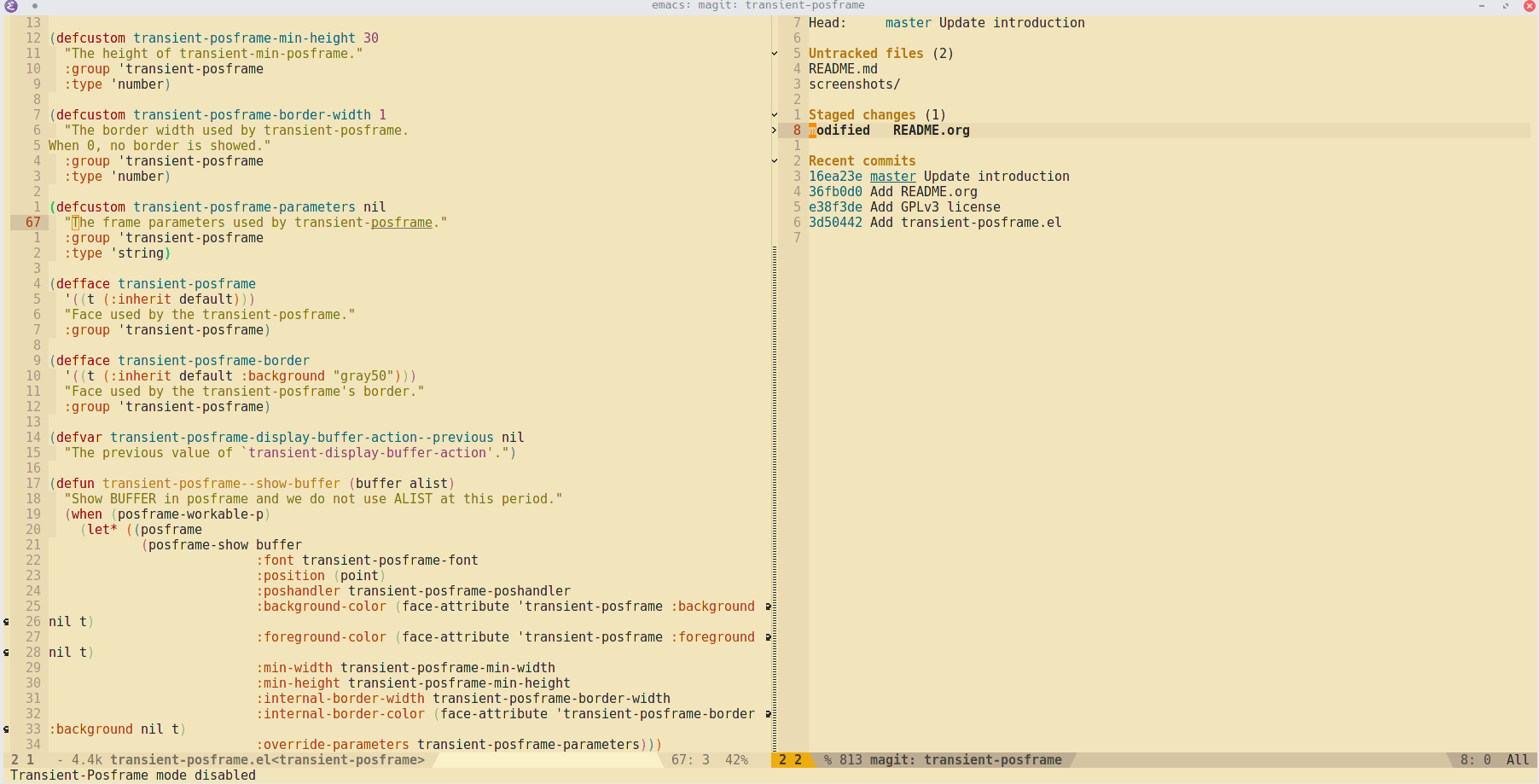Open commit 36fb0d0 Add README.org
Image resolution: width=1539 pixels, height=784 pixels.
[x=893, y=192]
